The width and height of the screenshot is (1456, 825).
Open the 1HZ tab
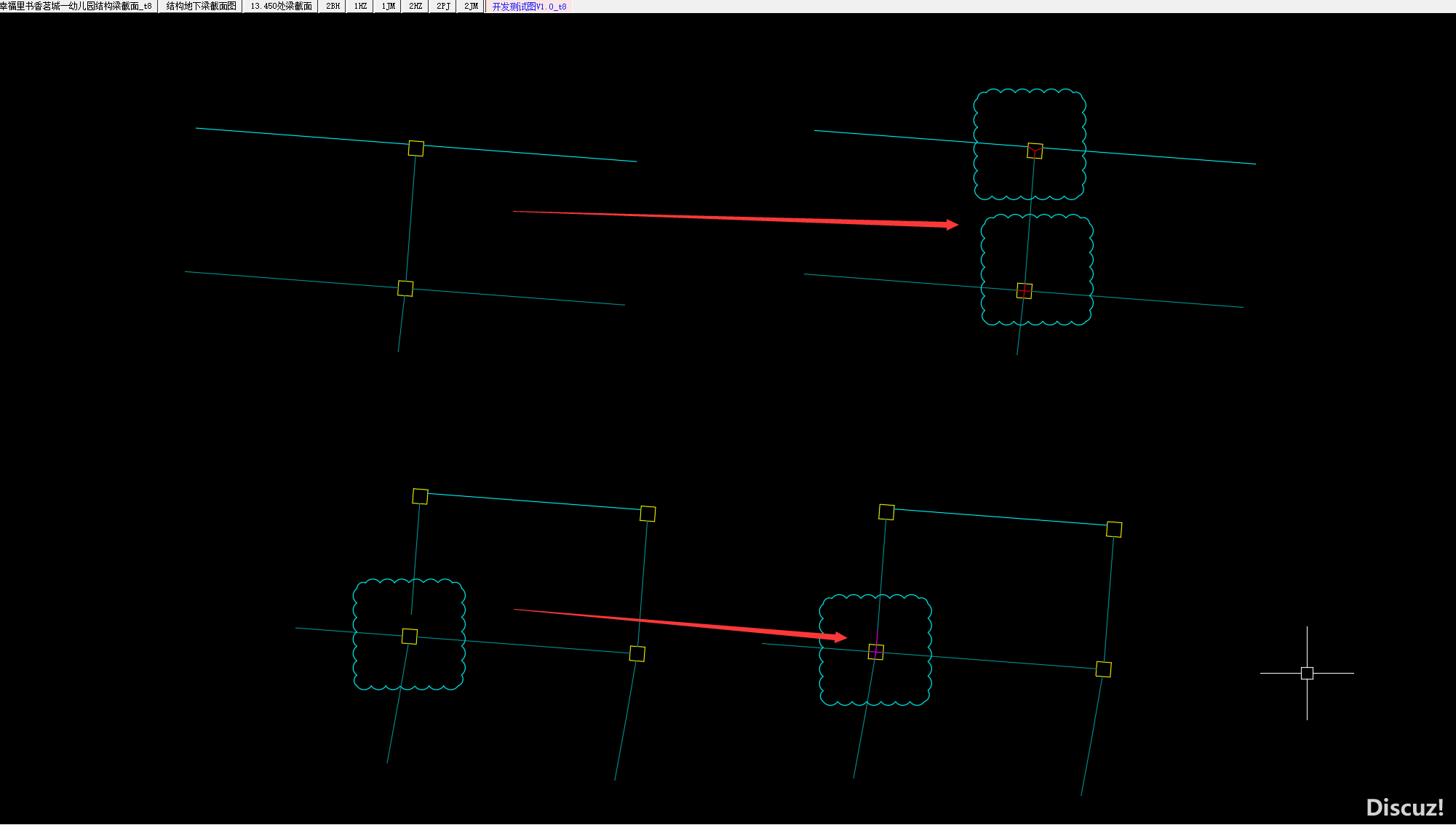click(360, 7)
